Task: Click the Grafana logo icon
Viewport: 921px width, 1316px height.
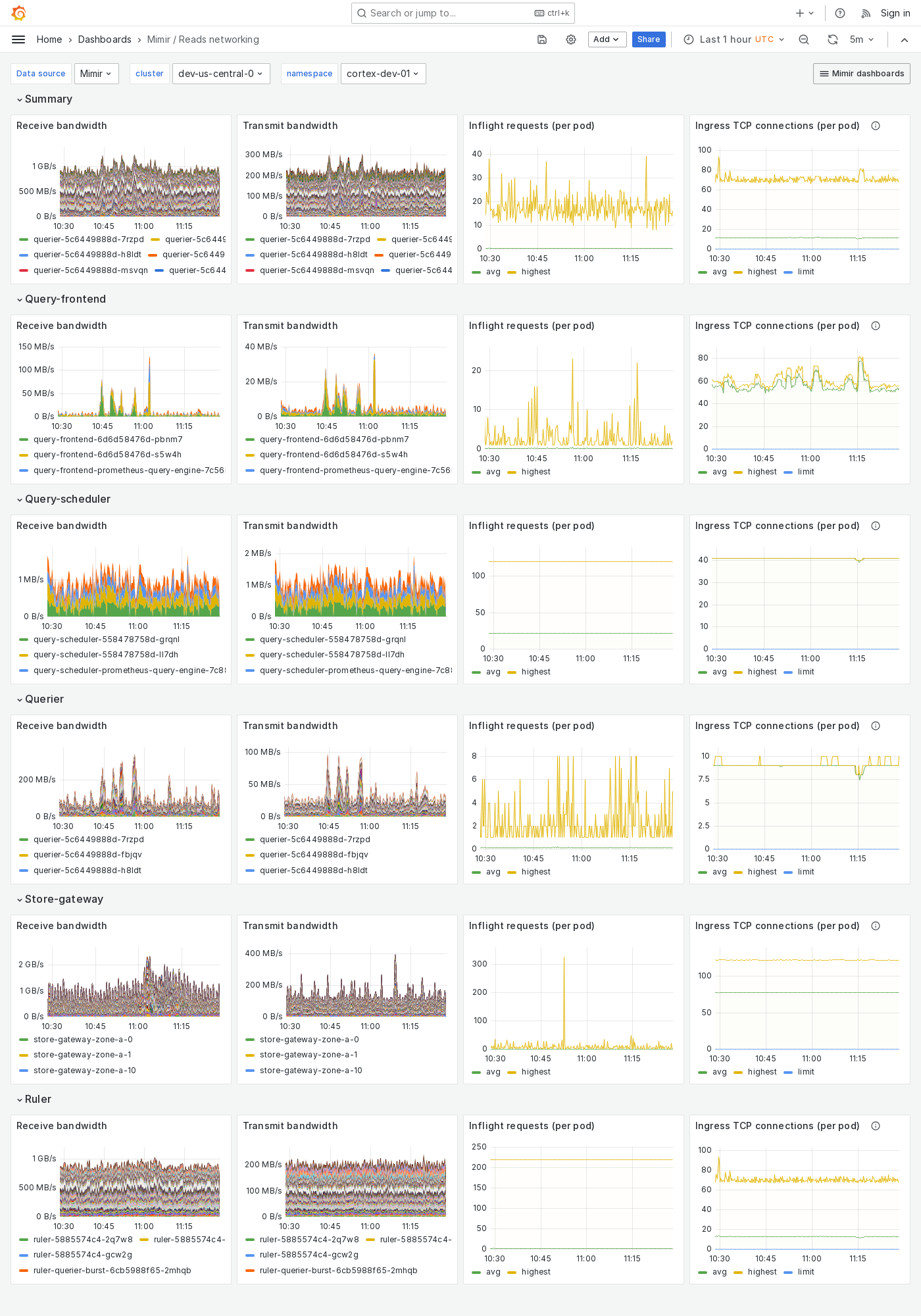Action: pyautogui.click(x=18, y=13)
